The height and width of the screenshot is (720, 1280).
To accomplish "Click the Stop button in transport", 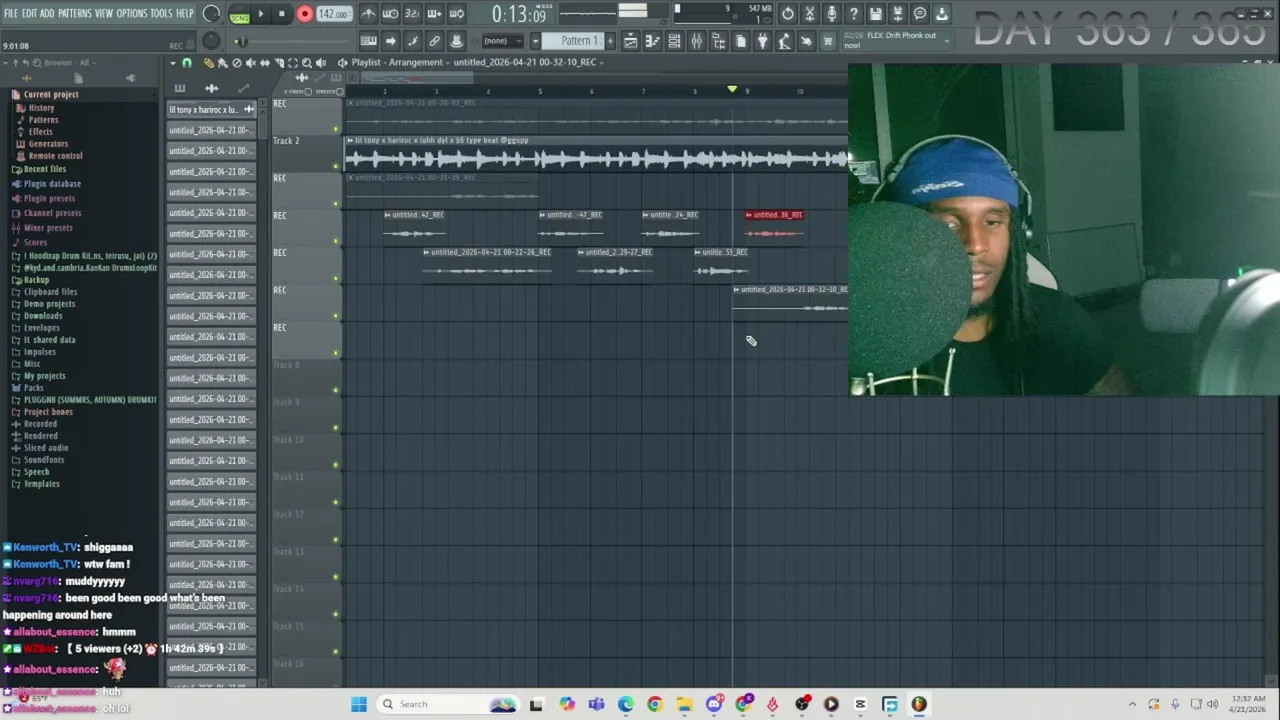I will tap(282, 14).
